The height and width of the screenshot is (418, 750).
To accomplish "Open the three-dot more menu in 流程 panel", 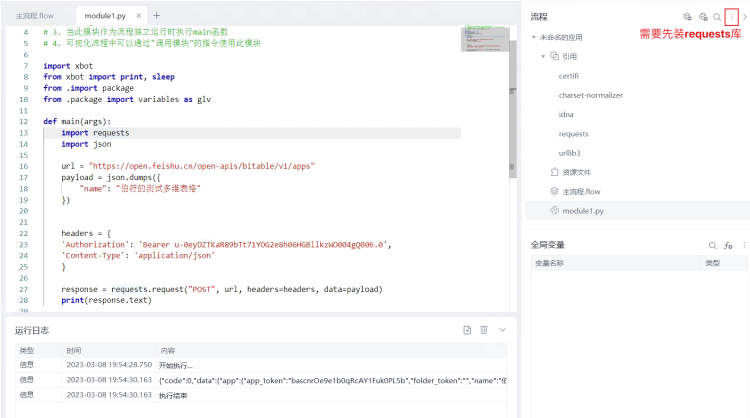I will point(731,17).
